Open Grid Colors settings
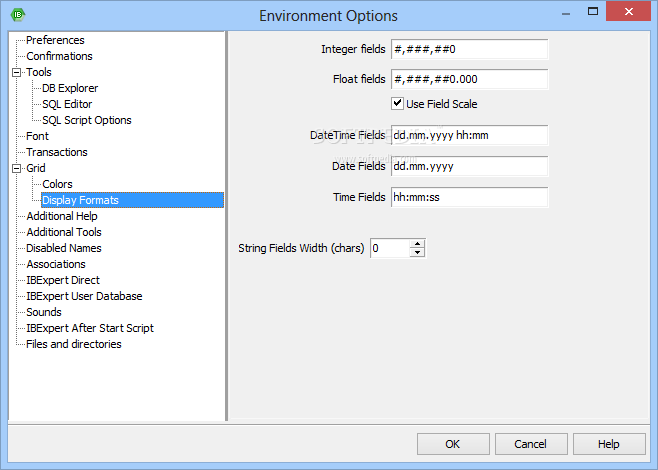The height and width of the screenshot is (470, 658). (57, 184)
